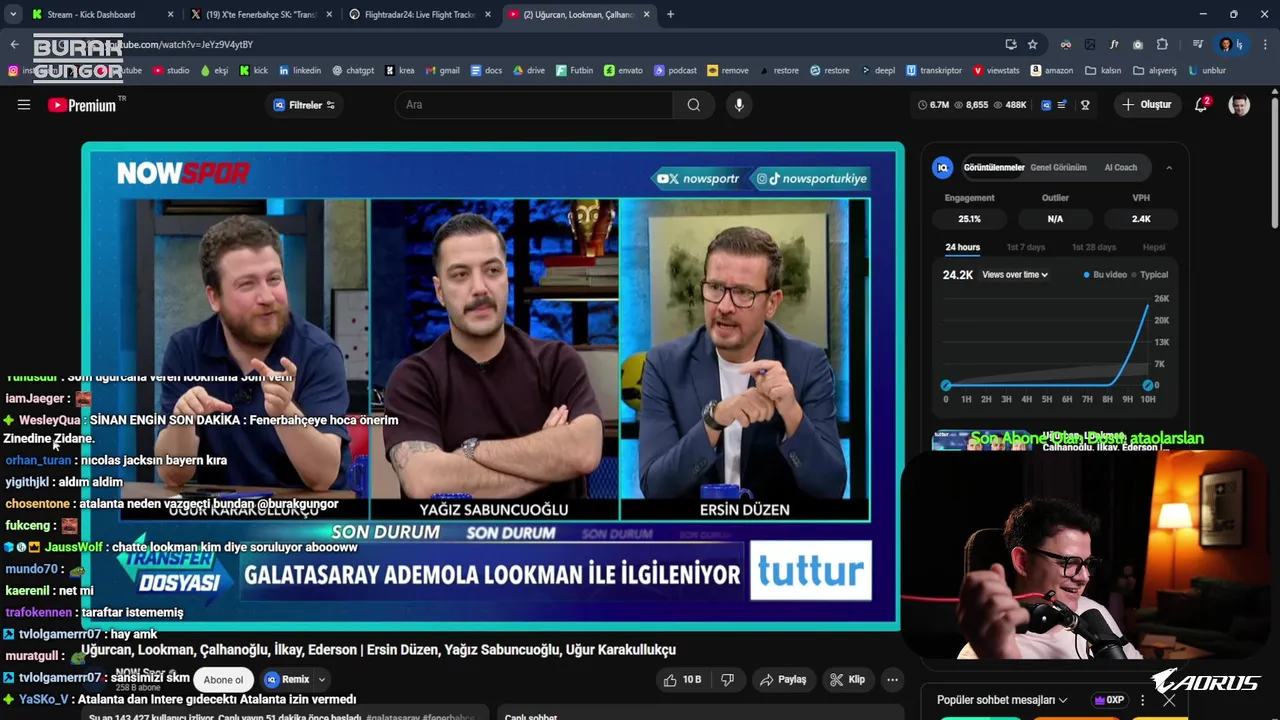This screenshot has width=1280, height=720.
Task: Open the chat panel's three-dot menu
Action: (x=1142, y=700)
